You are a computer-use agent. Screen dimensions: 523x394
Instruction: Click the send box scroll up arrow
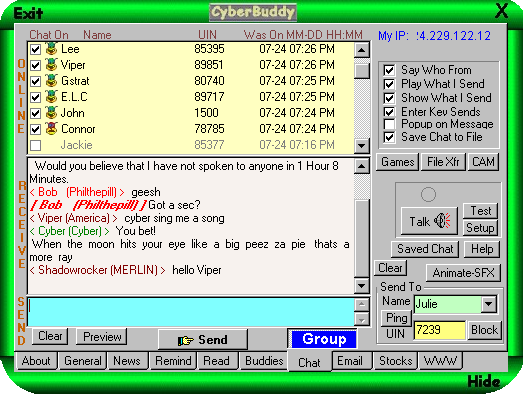(362, 304)
